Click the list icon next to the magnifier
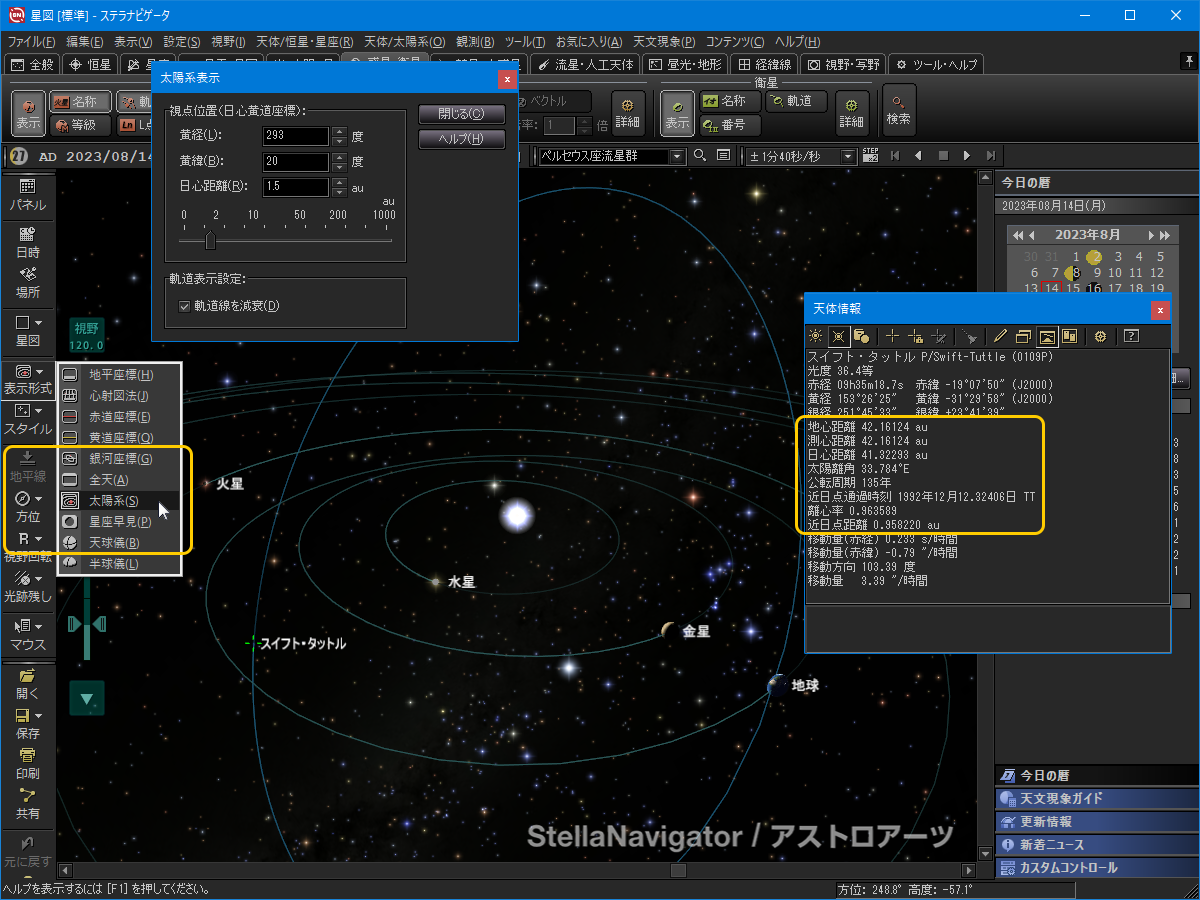 pos(723,156)
